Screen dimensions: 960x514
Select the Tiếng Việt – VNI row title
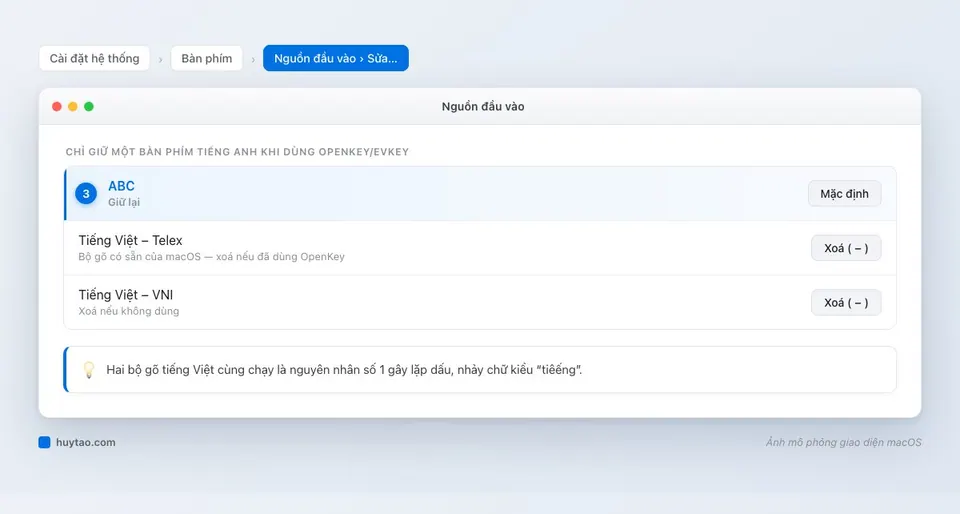126,295
